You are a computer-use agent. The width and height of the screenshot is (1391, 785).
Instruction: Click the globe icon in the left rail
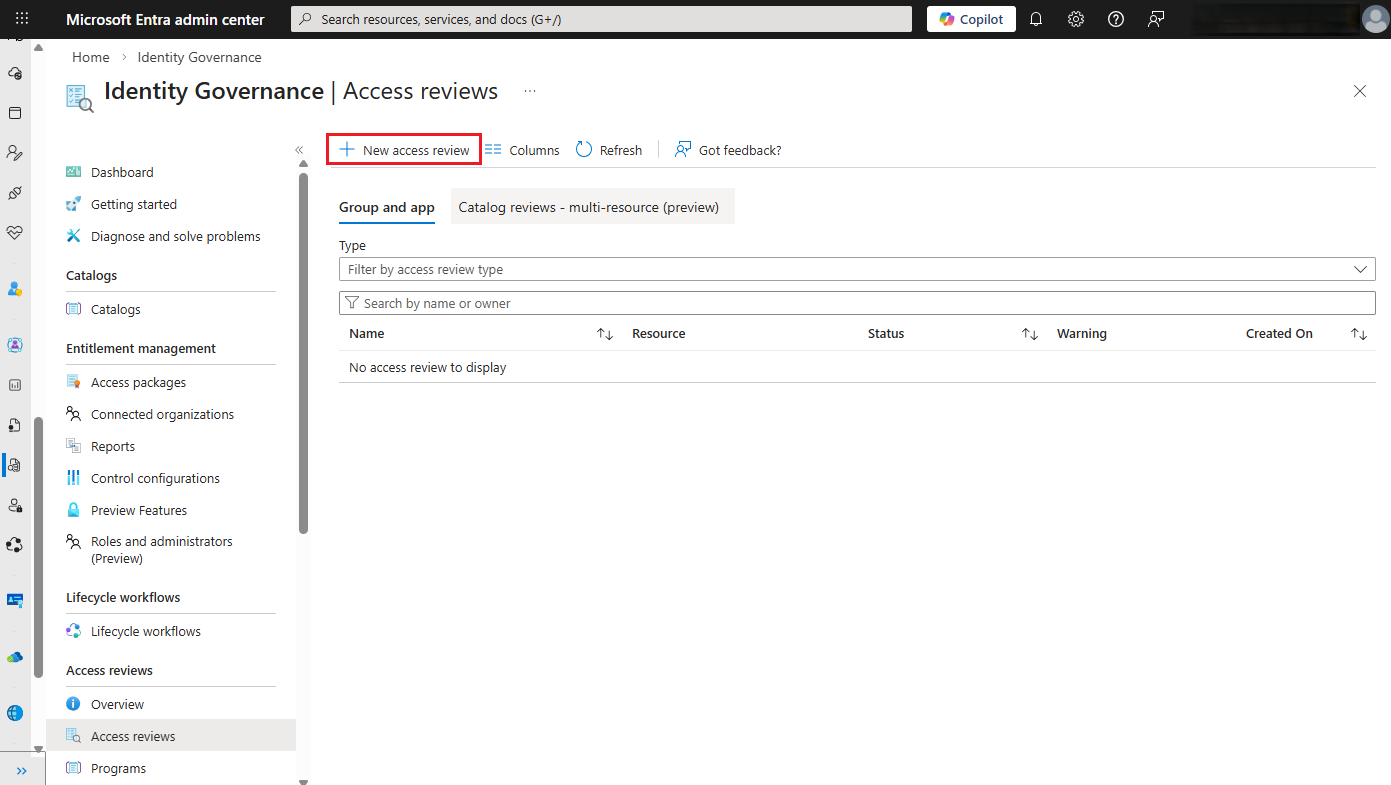15,713
